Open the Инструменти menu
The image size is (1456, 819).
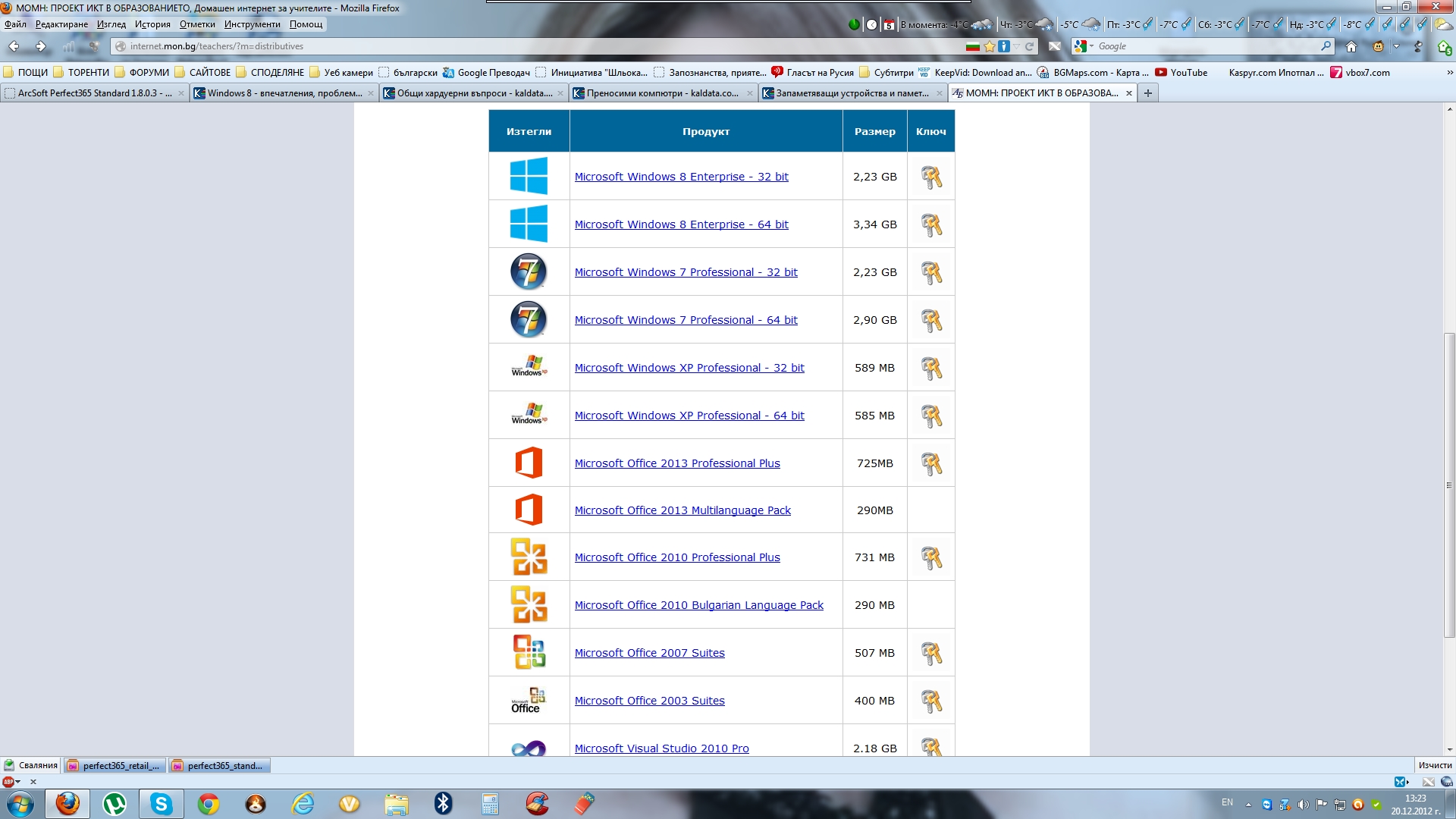click(x=252, y=24)
